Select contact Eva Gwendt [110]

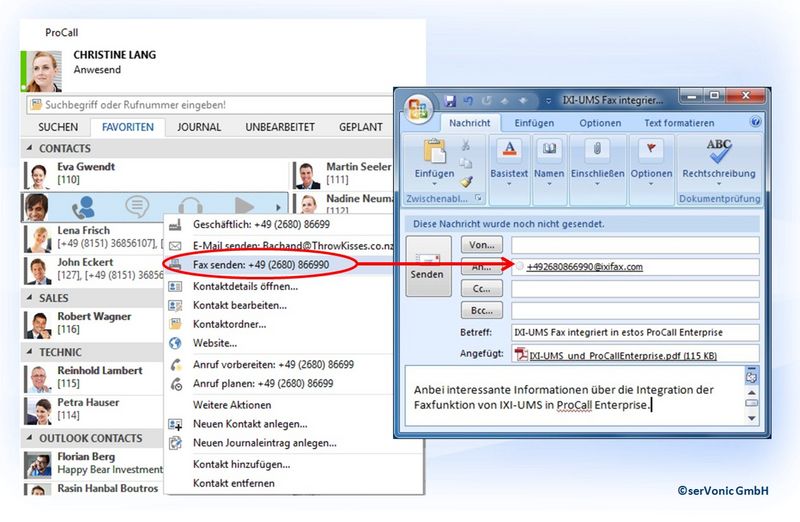click(155, 175)
